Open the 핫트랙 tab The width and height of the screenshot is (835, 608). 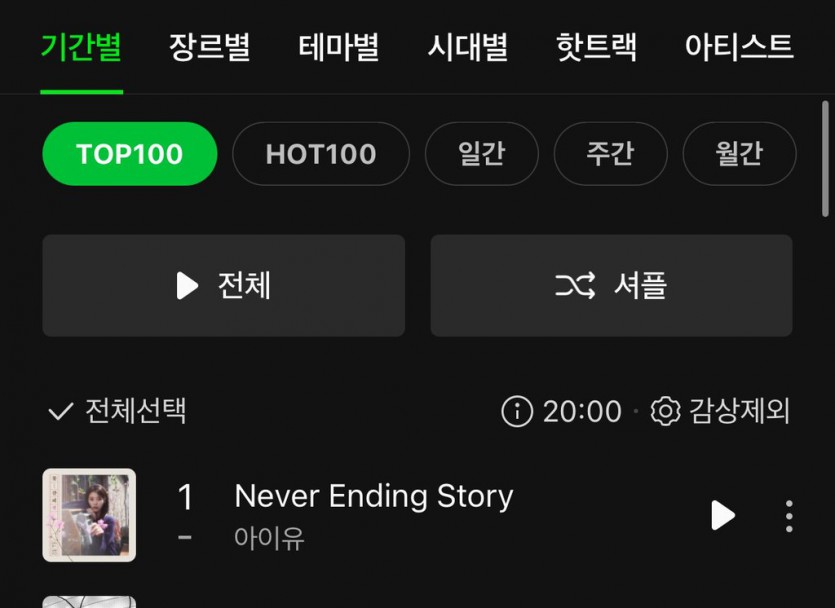pos(596,47)
